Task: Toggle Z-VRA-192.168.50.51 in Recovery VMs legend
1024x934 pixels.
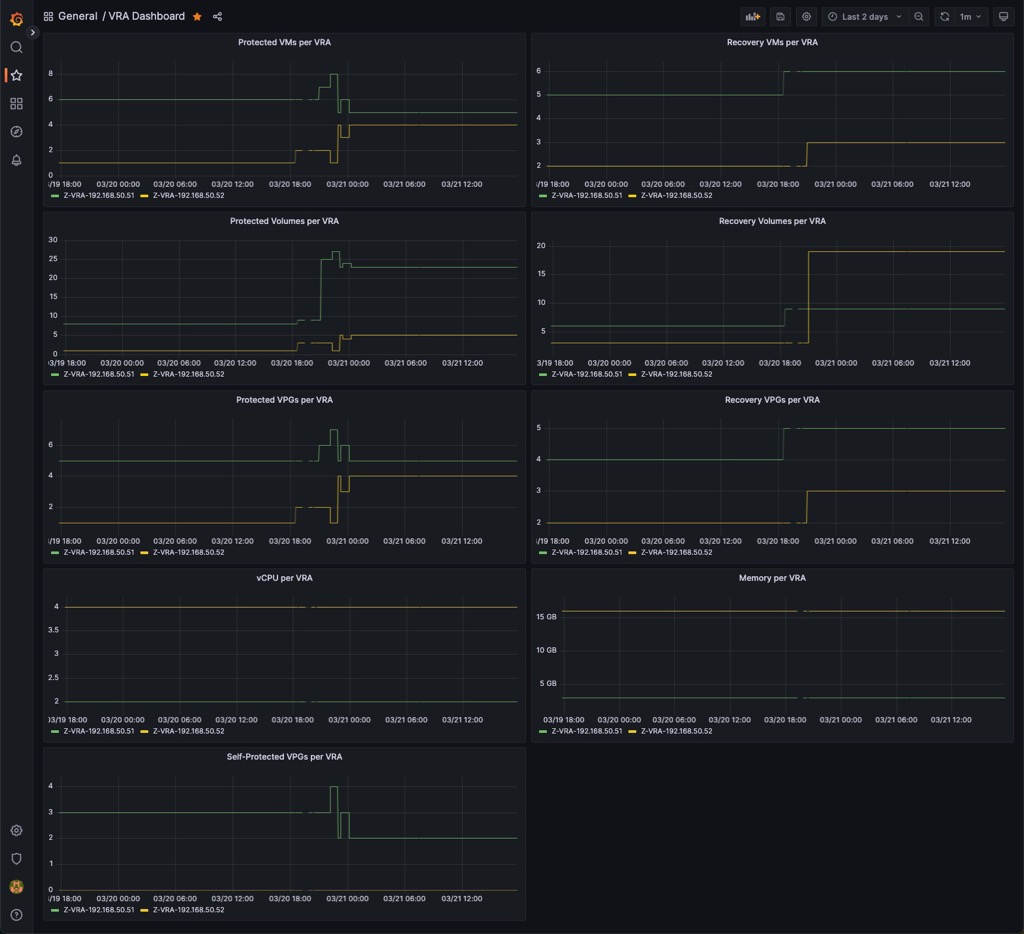Action: tap(587, 195)
